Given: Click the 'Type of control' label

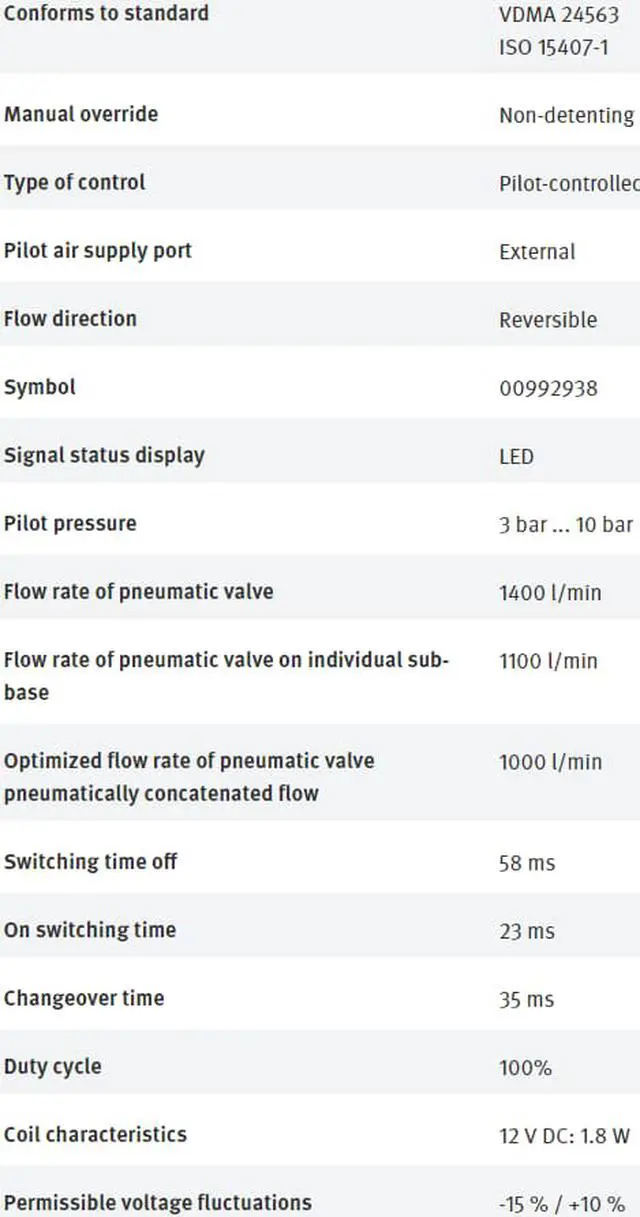Looking at the screenshot, I should tap(75, 182).
